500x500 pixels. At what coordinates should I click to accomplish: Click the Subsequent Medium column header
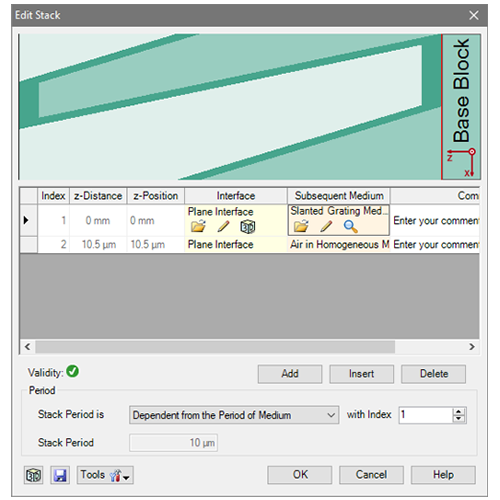click(339, 196)
